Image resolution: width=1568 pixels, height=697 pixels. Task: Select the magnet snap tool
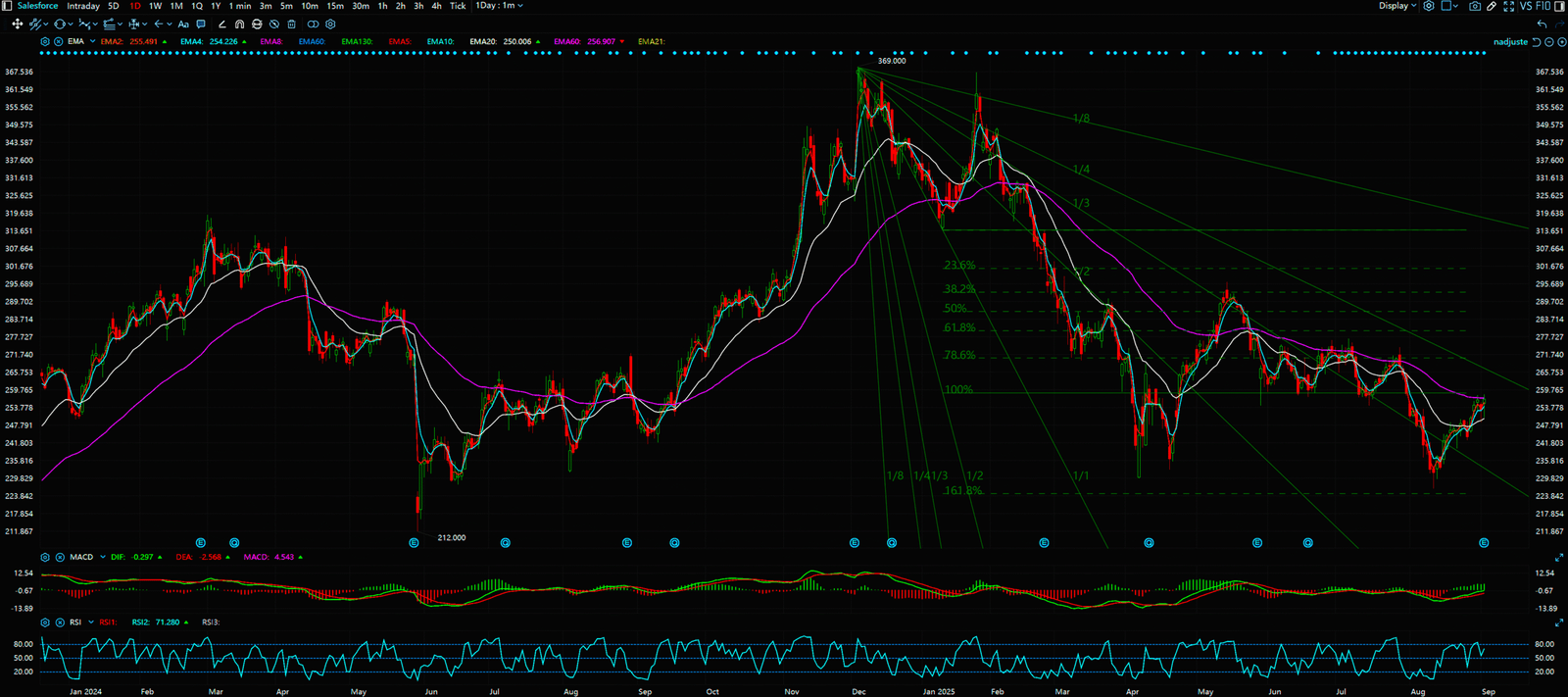(x=239, y=25)
